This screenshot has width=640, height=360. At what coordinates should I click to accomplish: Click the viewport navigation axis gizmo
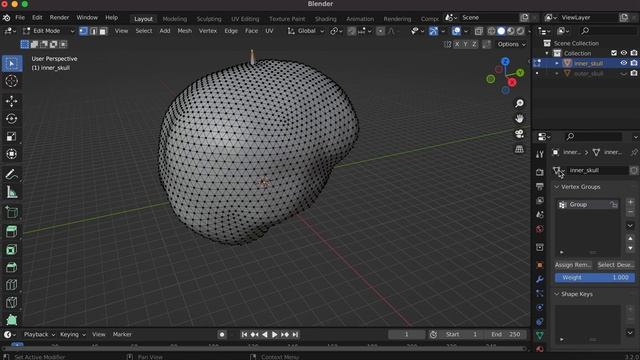pos(506,76)
